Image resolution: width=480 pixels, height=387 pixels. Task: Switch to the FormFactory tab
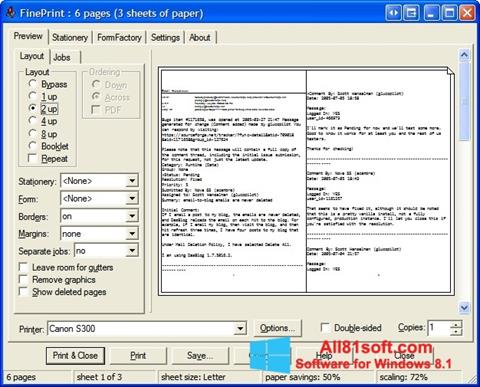point(119,38)
